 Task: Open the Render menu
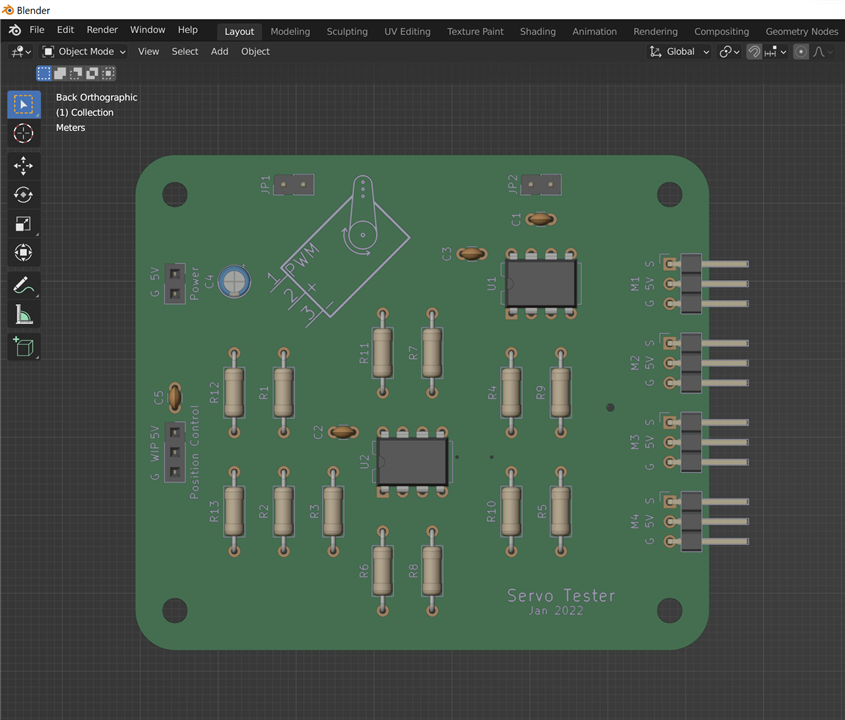point(102,30)
